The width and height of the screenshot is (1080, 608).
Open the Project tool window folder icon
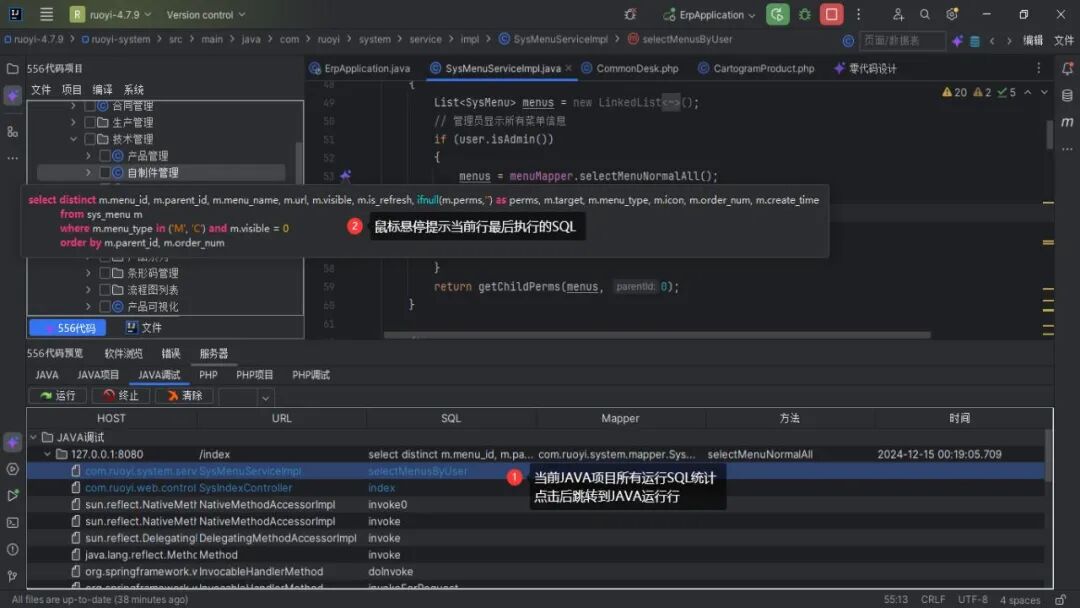pos(12,68)
